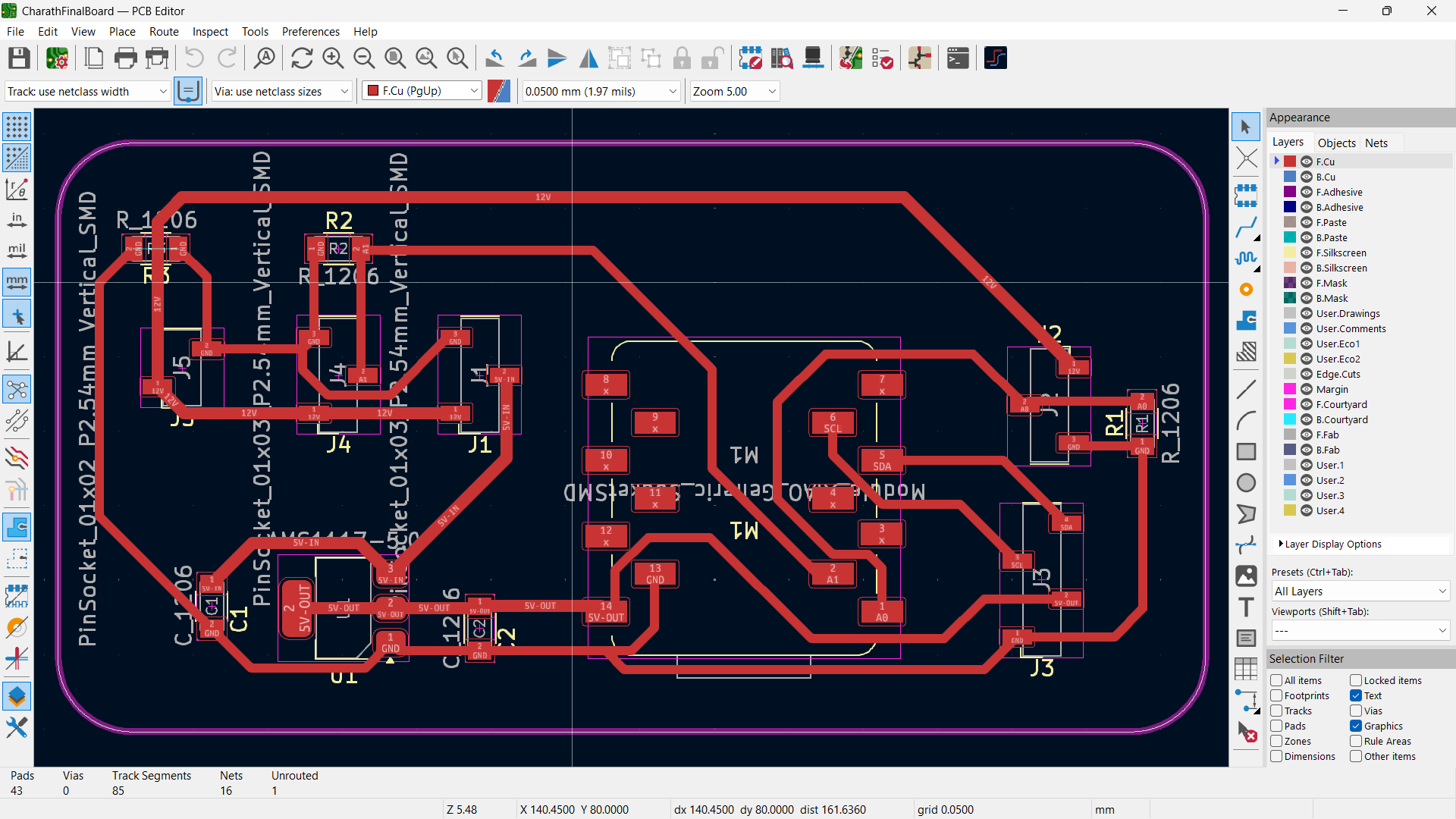Rotate selection counterclockwise icon
The height and width of the screenshot is (819, 1456).
(495, 58)
